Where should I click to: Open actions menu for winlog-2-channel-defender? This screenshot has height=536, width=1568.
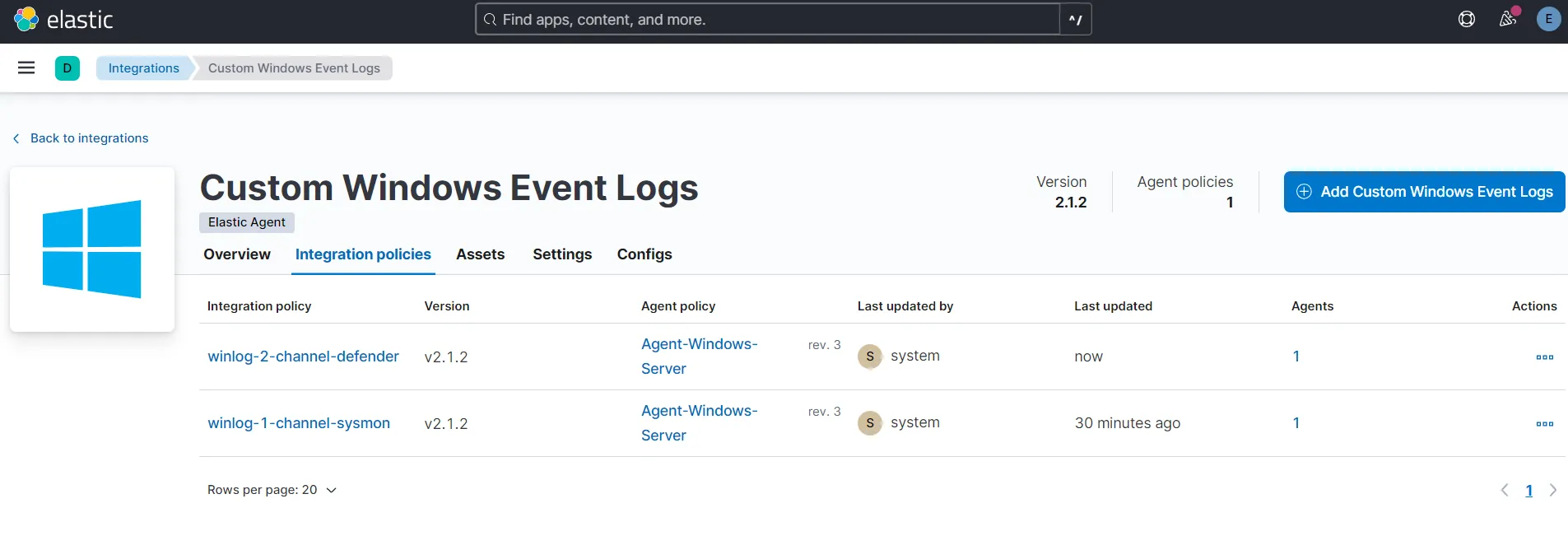[x=1545, y=357]
